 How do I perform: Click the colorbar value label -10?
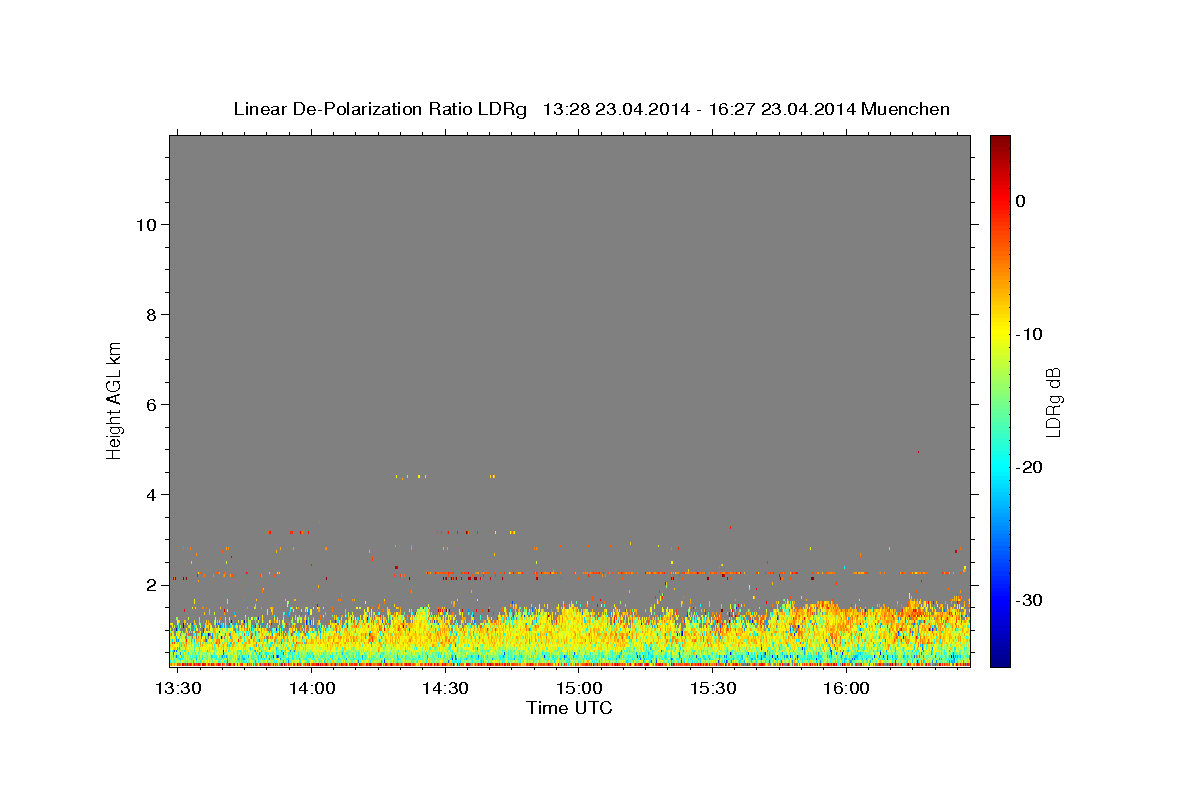pyautogui.click(x=1029, y=334)
